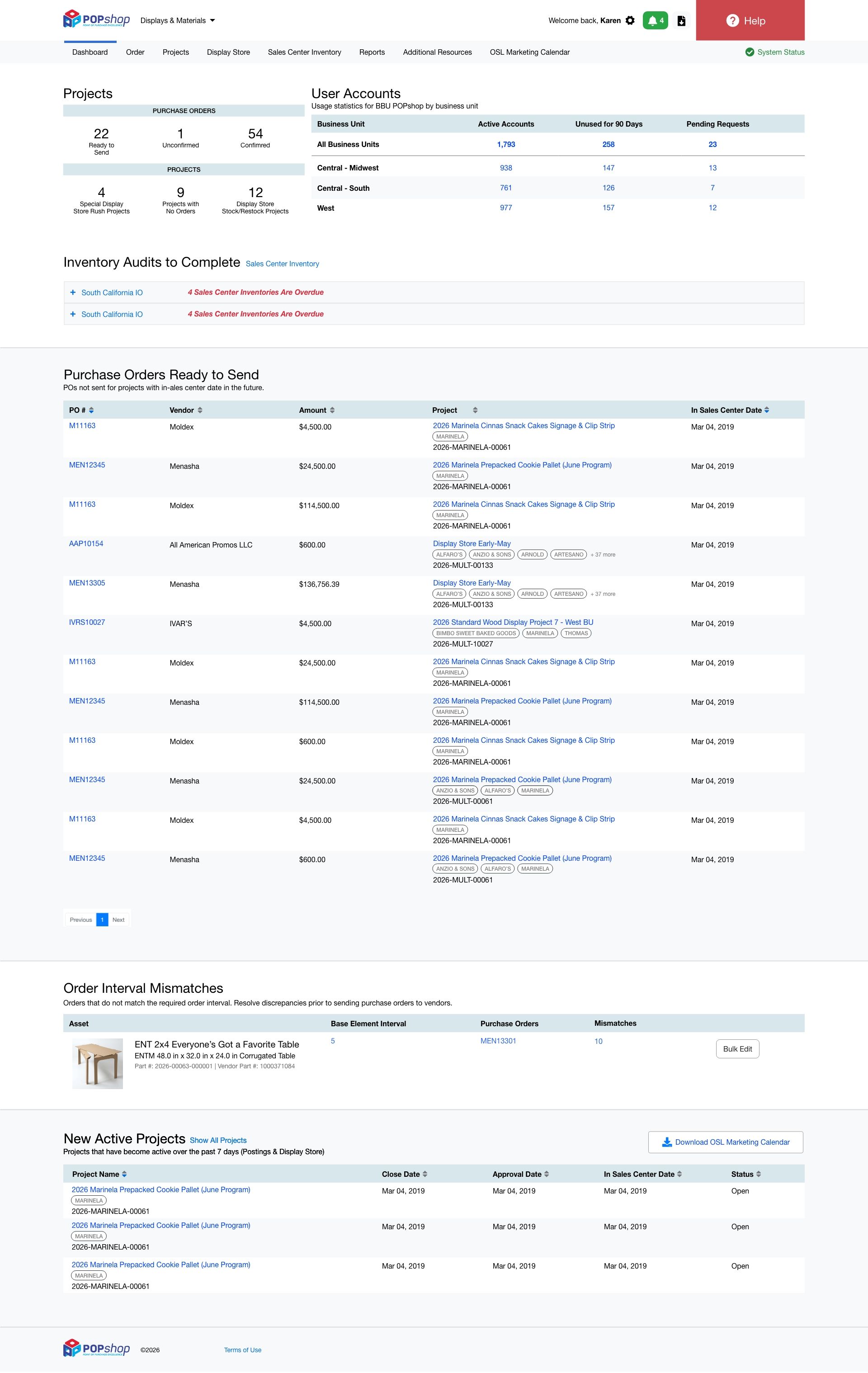Sort active projects by In Sales Center Date

(679, 1174)
